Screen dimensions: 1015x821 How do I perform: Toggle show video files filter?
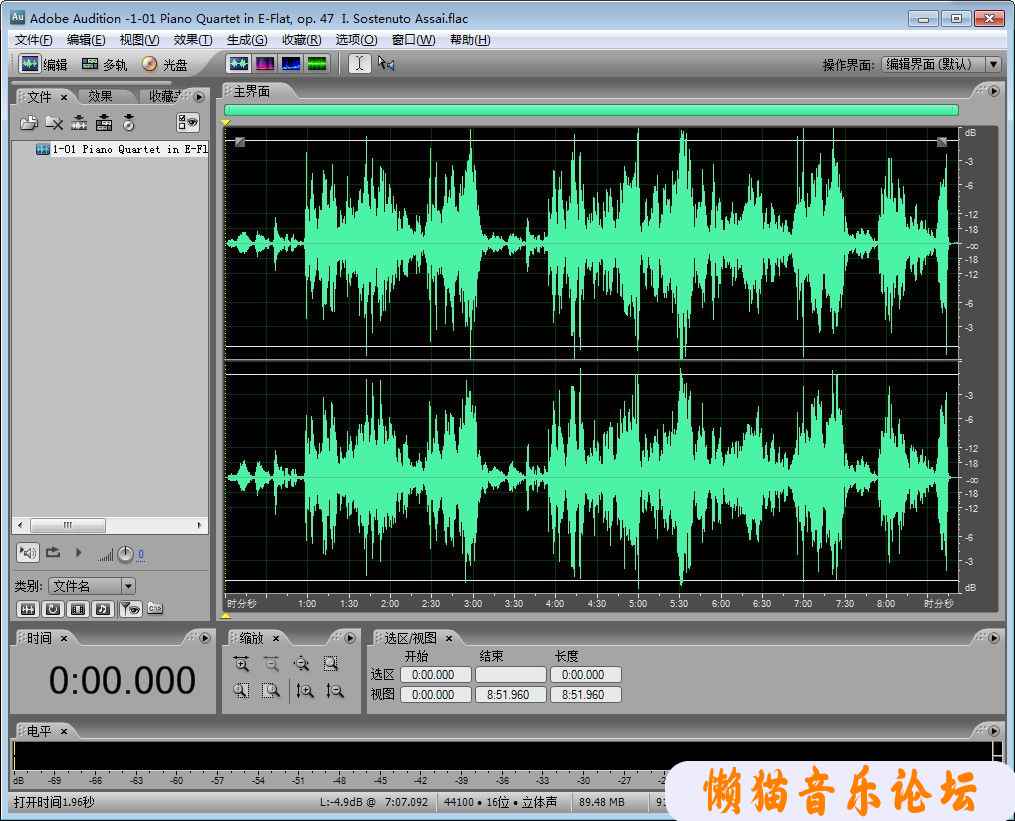(78, 609)
